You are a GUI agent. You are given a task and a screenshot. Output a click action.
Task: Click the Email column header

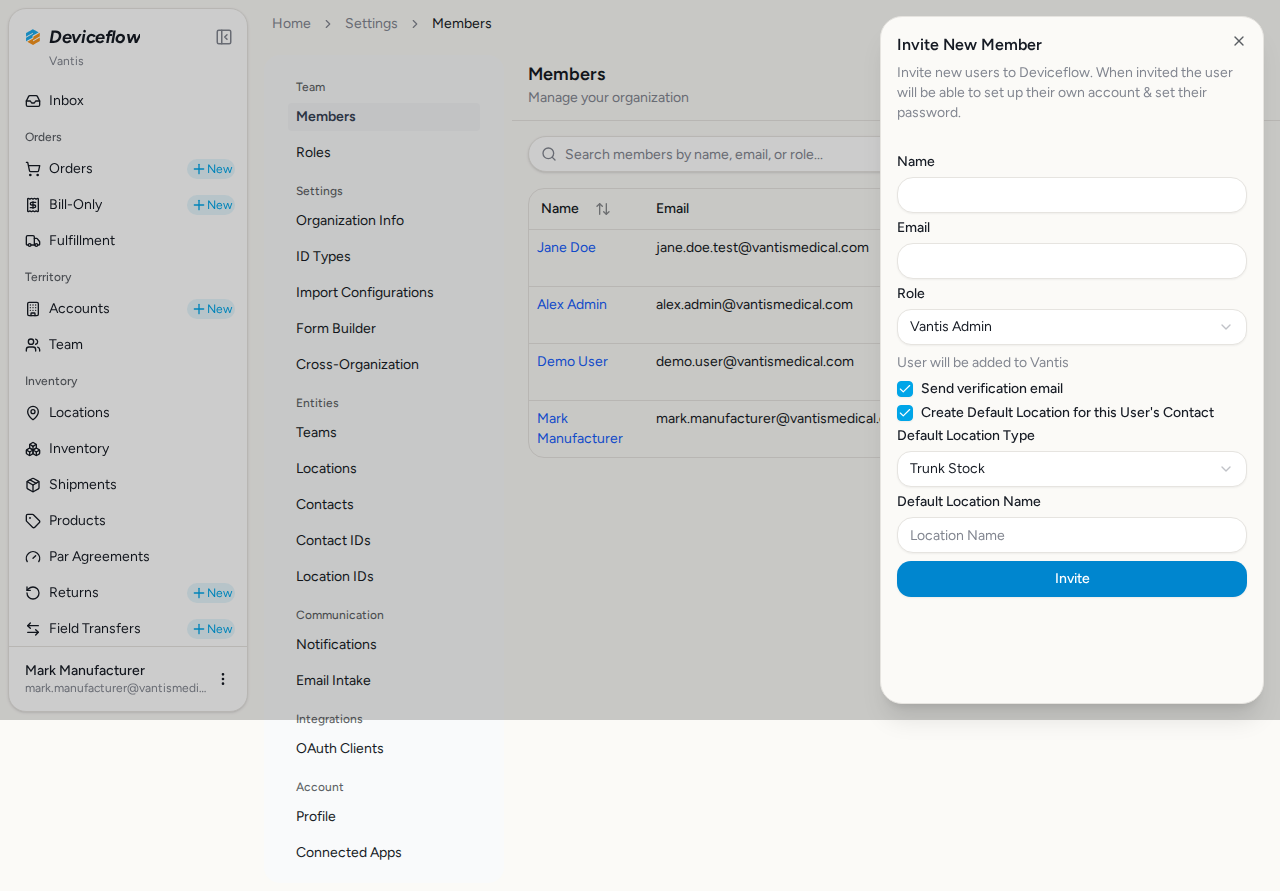pos(672,209)
